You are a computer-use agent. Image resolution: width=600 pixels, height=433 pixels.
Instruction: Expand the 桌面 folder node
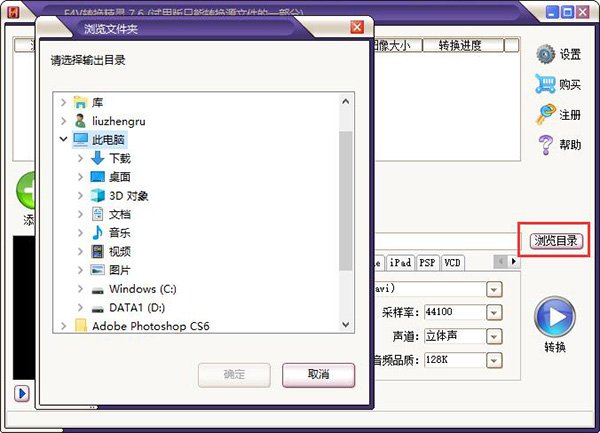80,176
